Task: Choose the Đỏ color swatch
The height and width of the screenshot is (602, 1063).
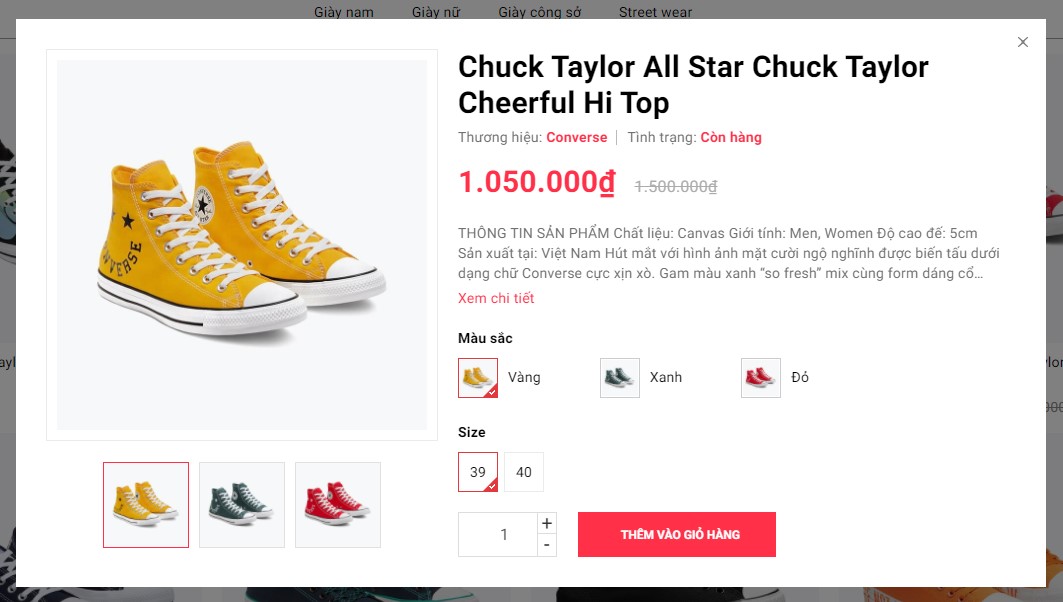Action: (761, 378)
